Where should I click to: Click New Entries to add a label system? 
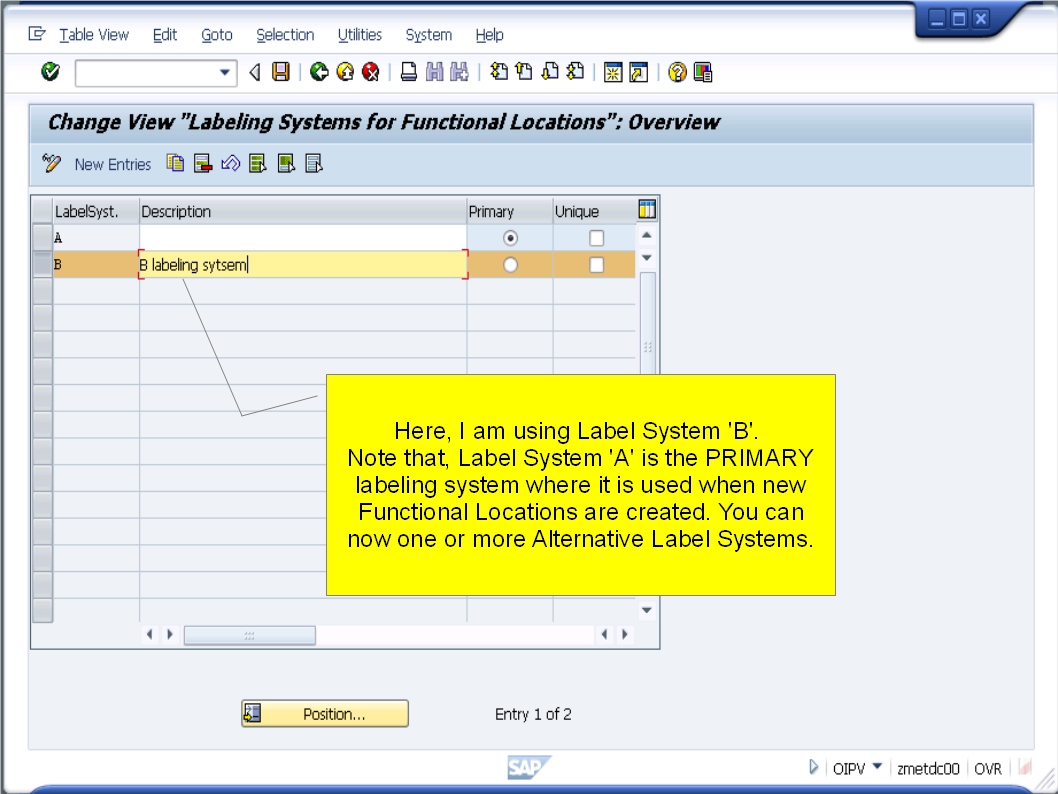click(113, 164)
